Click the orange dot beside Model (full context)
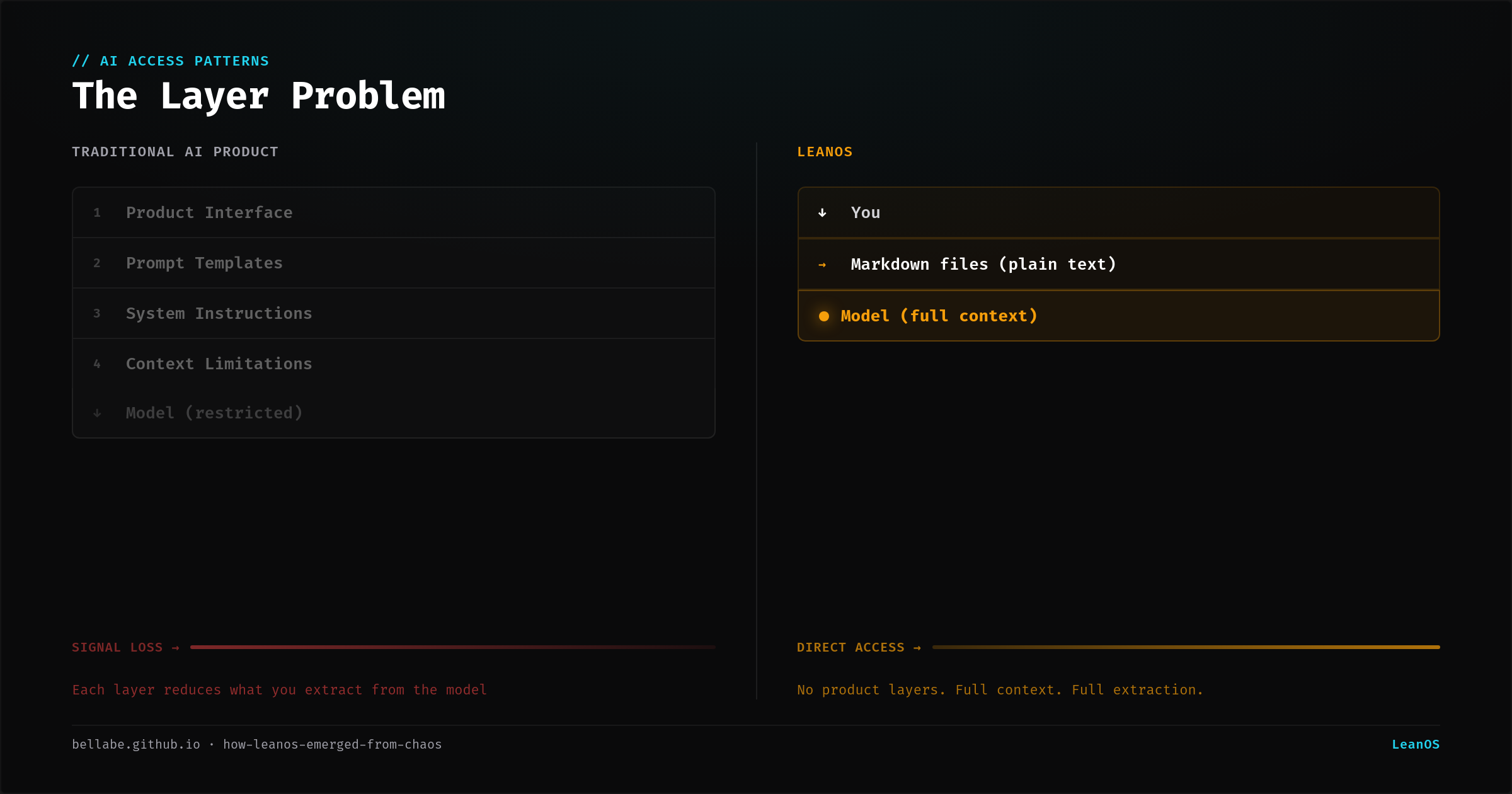The width and height of the screenshot is (1512, 794). coord(823,316)
